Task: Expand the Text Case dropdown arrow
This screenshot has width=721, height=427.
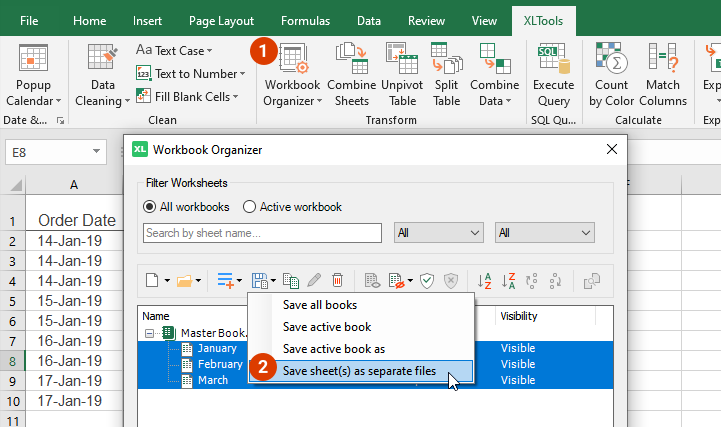Action: (x=209, y=51)
